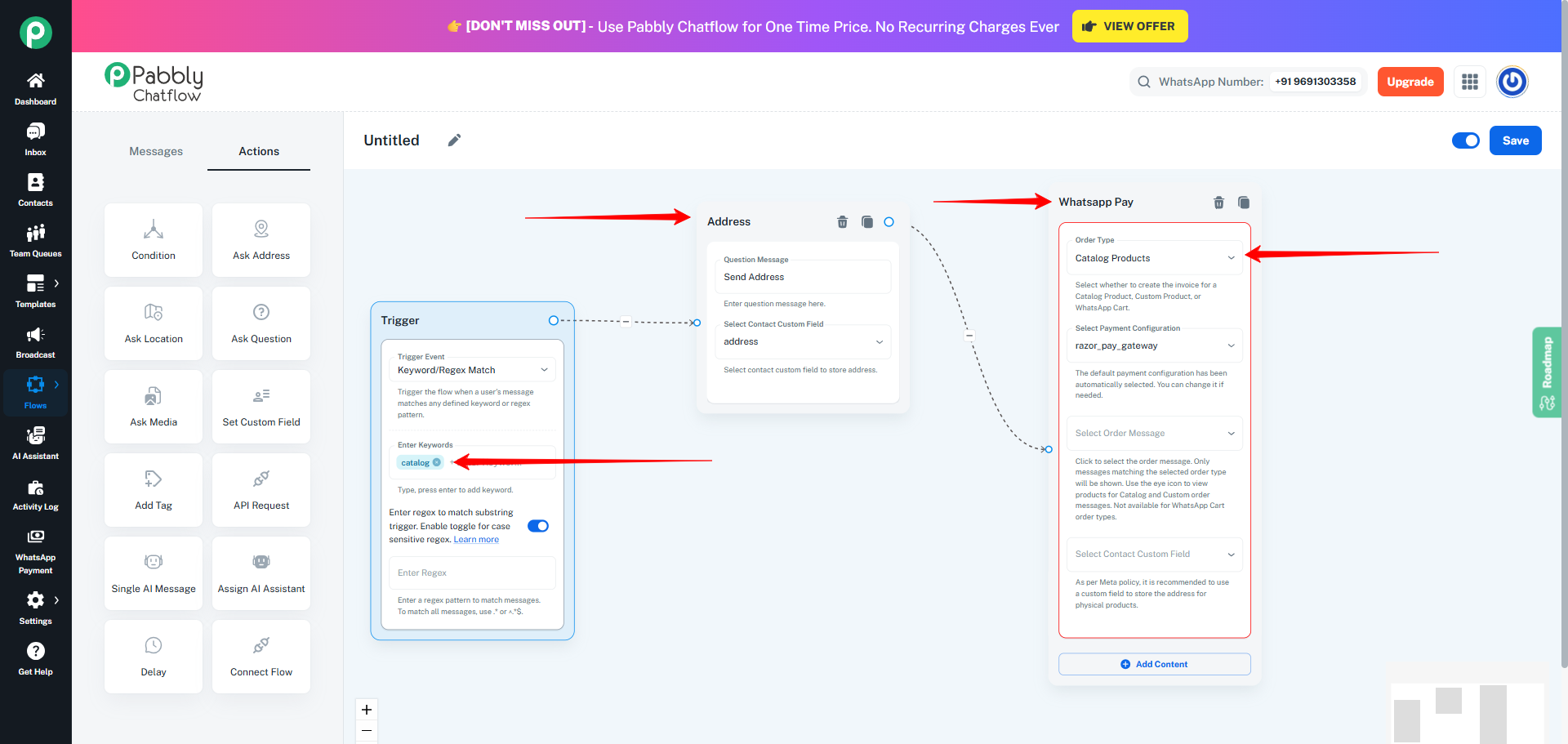This screenshot has height=744, width=1568.
Task: Open Trigger Event dropdown
Action: [x=473, y=370]
